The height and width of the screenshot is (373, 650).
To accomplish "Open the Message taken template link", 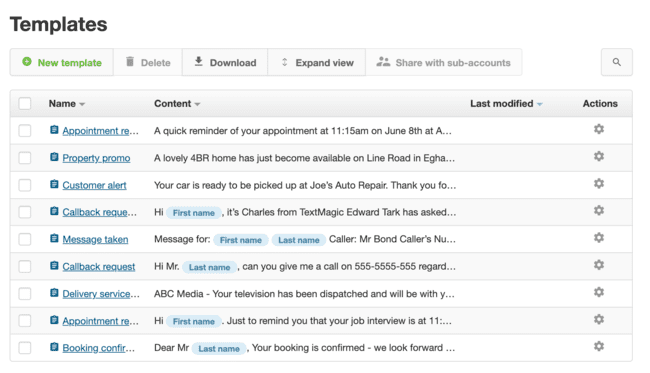I will click(95, 240).
